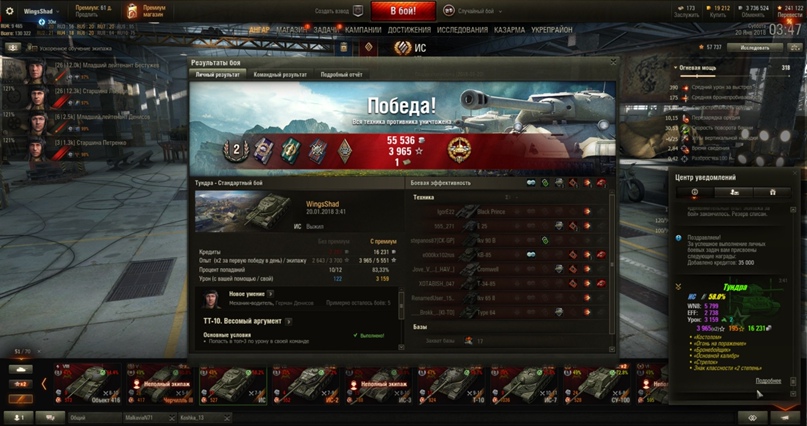Select the ИС-7 tank thumbnail in carousel

coord(523,384)
